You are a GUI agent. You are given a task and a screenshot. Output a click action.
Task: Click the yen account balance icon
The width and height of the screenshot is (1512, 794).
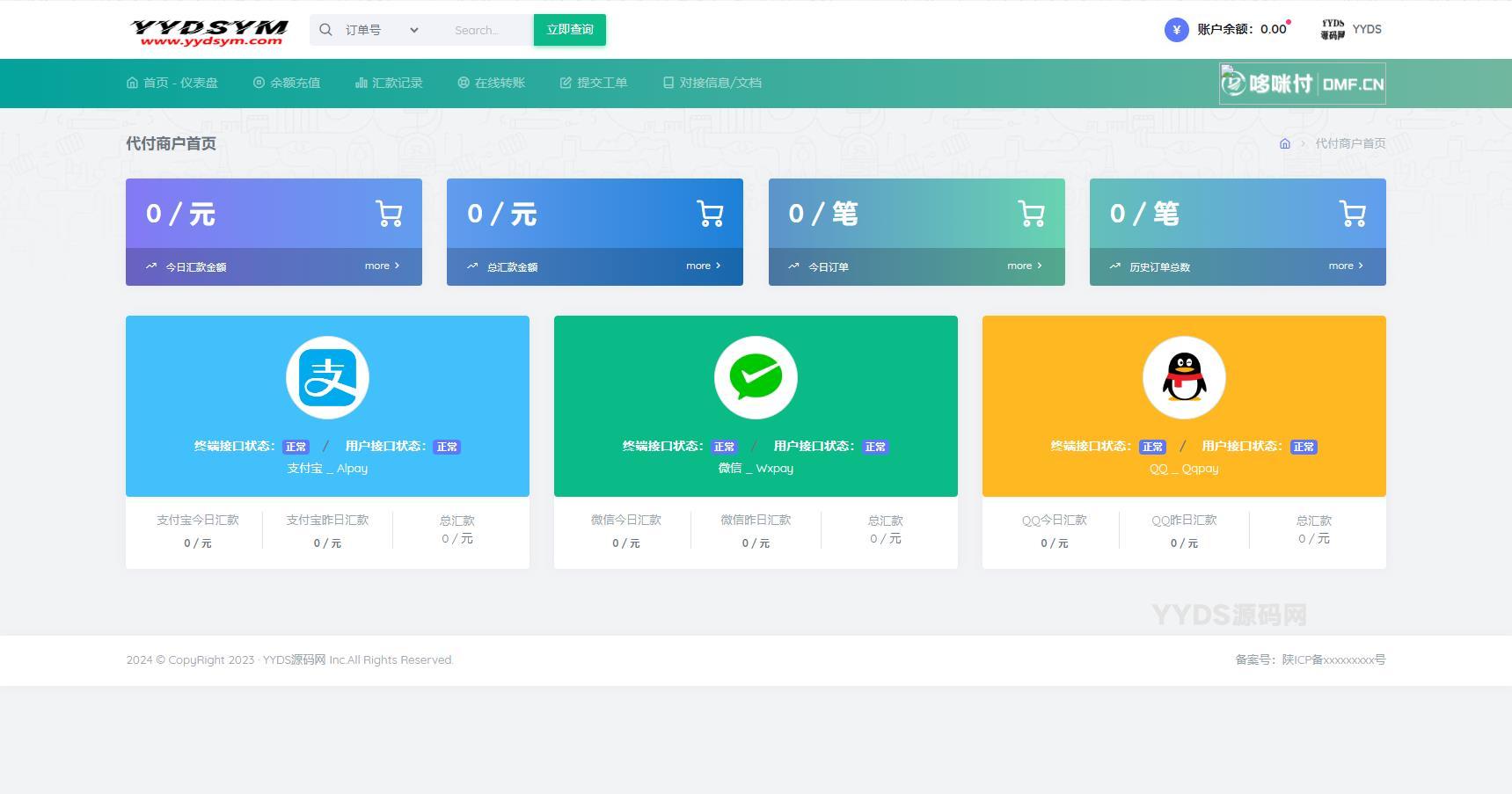[x=1176, y=30]
